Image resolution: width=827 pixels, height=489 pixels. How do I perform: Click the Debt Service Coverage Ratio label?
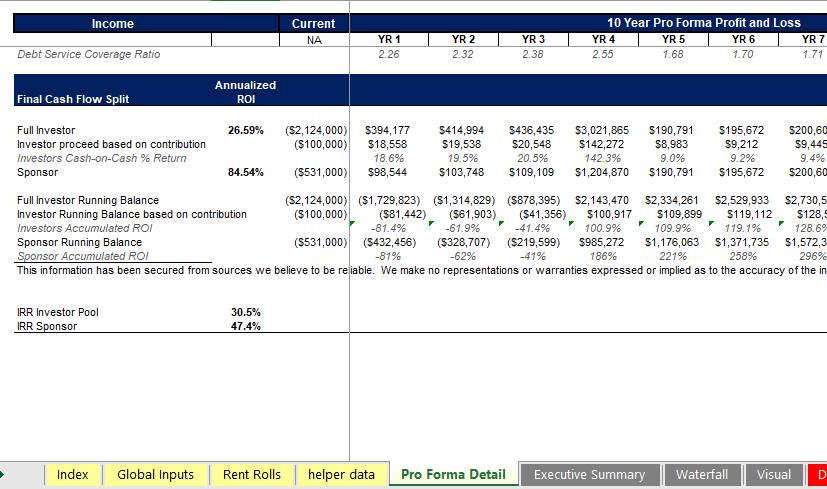pyautogui.click(x=89, y=54)
